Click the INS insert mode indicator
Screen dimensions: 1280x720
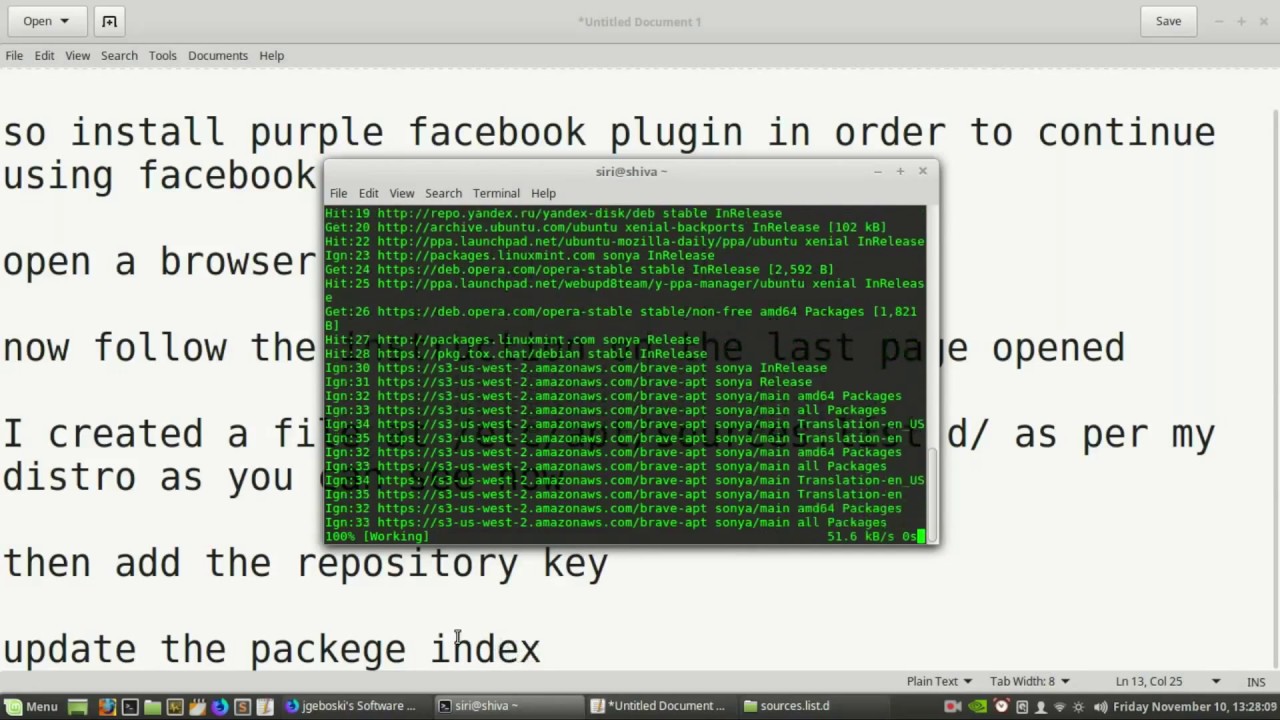point(1256,682)
